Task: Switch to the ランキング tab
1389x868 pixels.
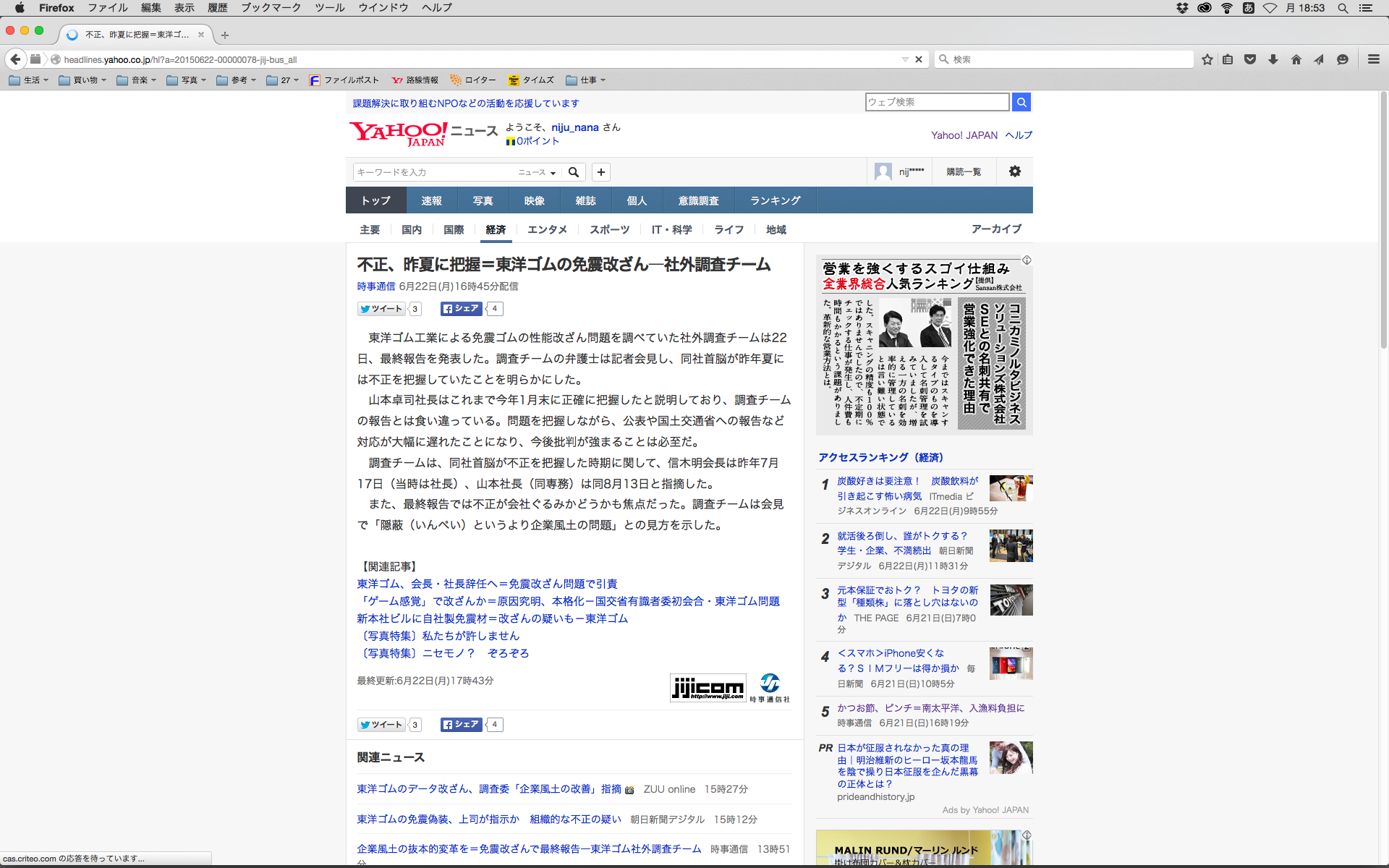Action: [x=775, y=200]
